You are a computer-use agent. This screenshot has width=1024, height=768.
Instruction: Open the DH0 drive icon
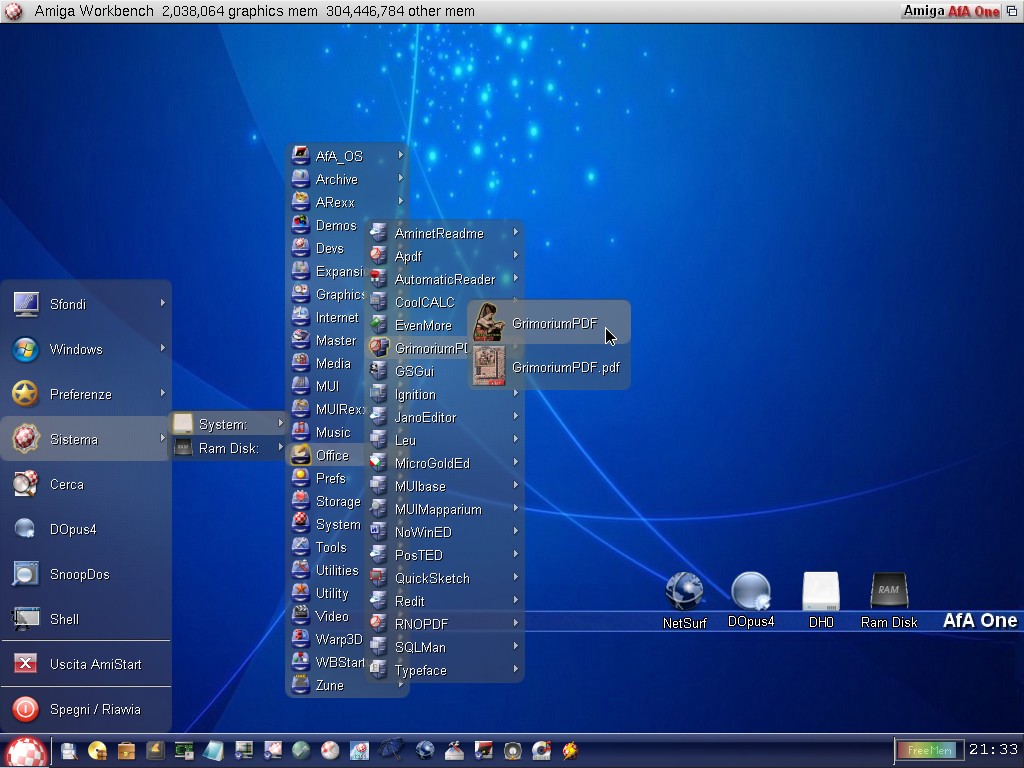coord(820,592)
